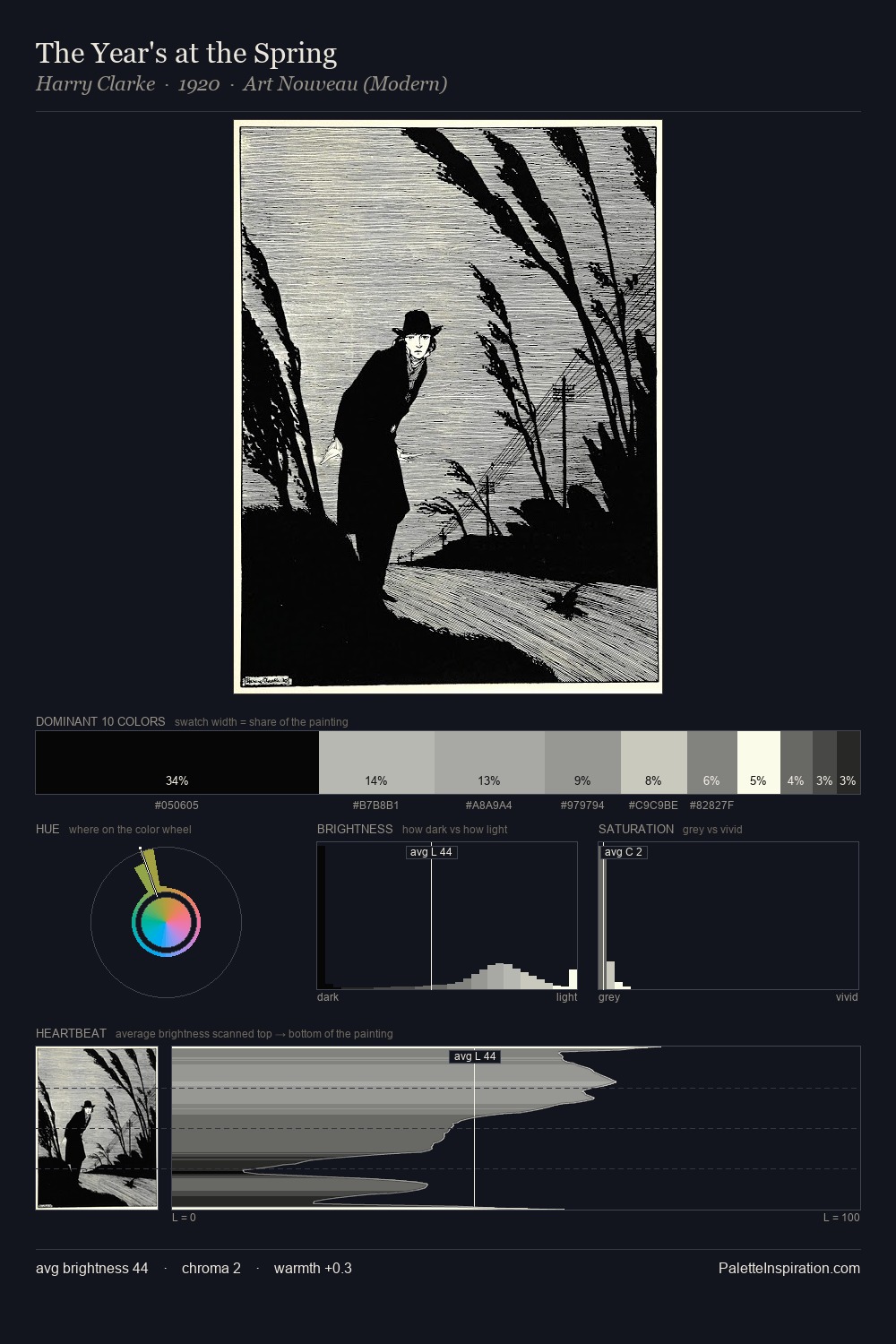The image size is (896, 1344).
Task: Click the hue color wheel
Action: coord(166,922)
